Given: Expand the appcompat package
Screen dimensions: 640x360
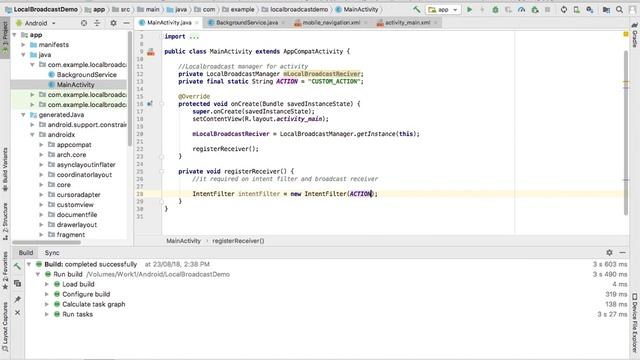Looking at the screenshot, I should point(41,145).
